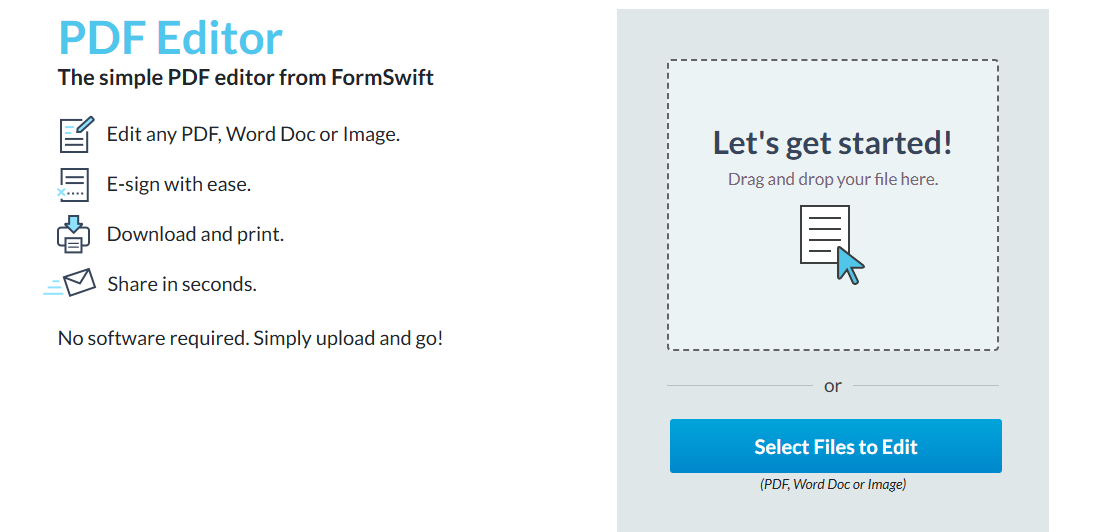Click the 'or' divider text
Viewport: 1106px width, 532px height.
833,386
